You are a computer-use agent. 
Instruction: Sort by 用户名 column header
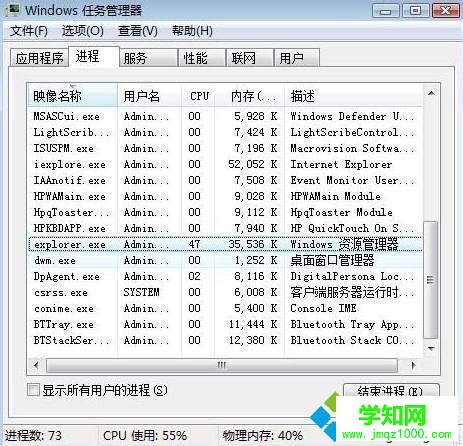(150, 96)
